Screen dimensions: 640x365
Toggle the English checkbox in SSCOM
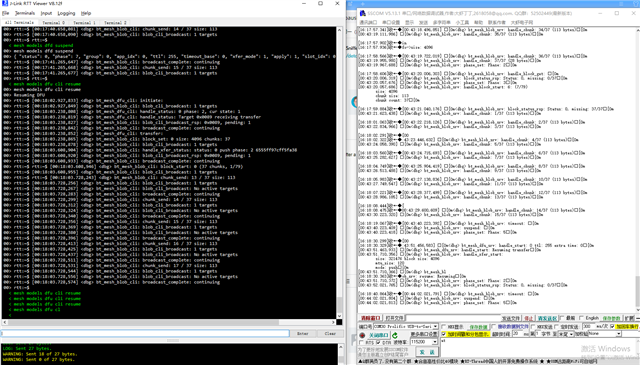(x=582, y=318)
